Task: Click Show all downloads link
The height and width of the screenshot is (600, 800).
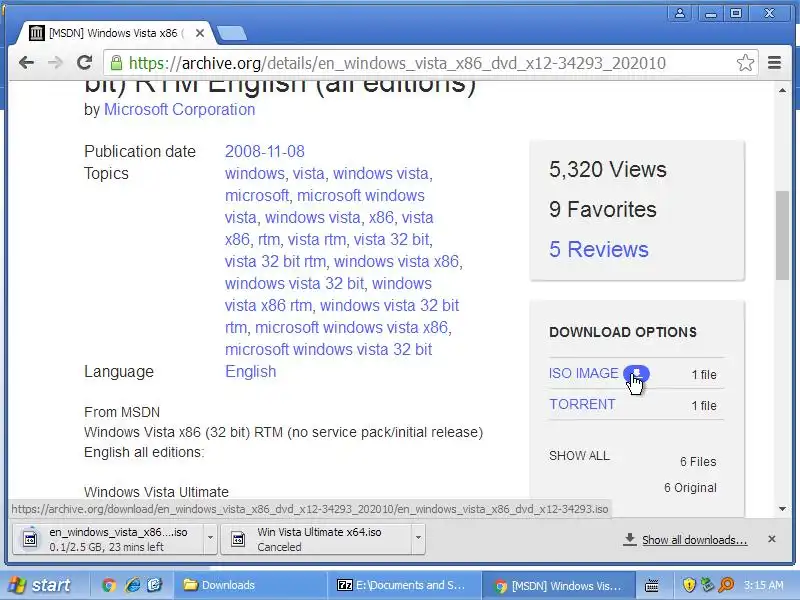Action: pyautogui.click(x=694, y=540)
